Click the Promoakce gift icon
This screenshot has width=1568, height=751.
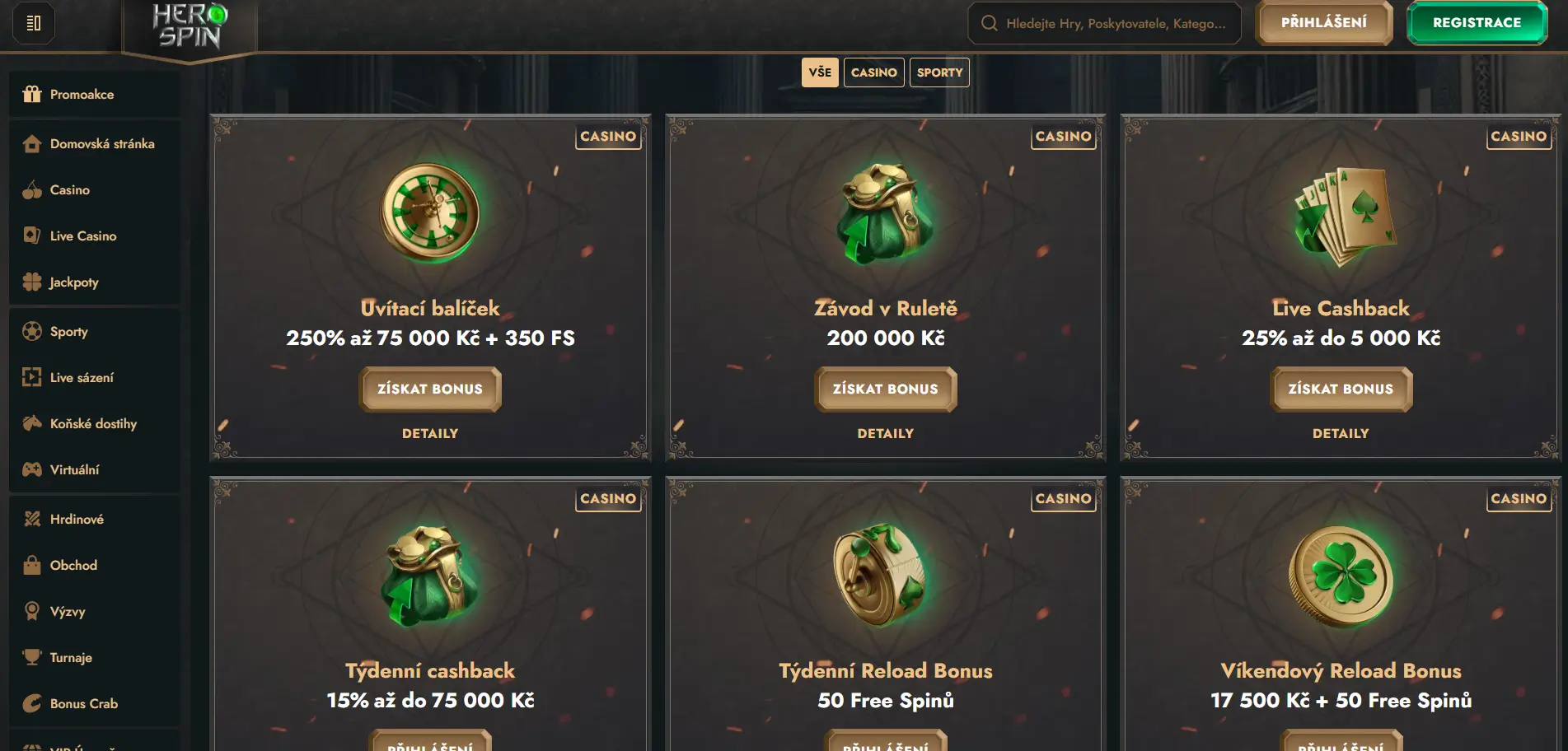click(x=32, y=94)
